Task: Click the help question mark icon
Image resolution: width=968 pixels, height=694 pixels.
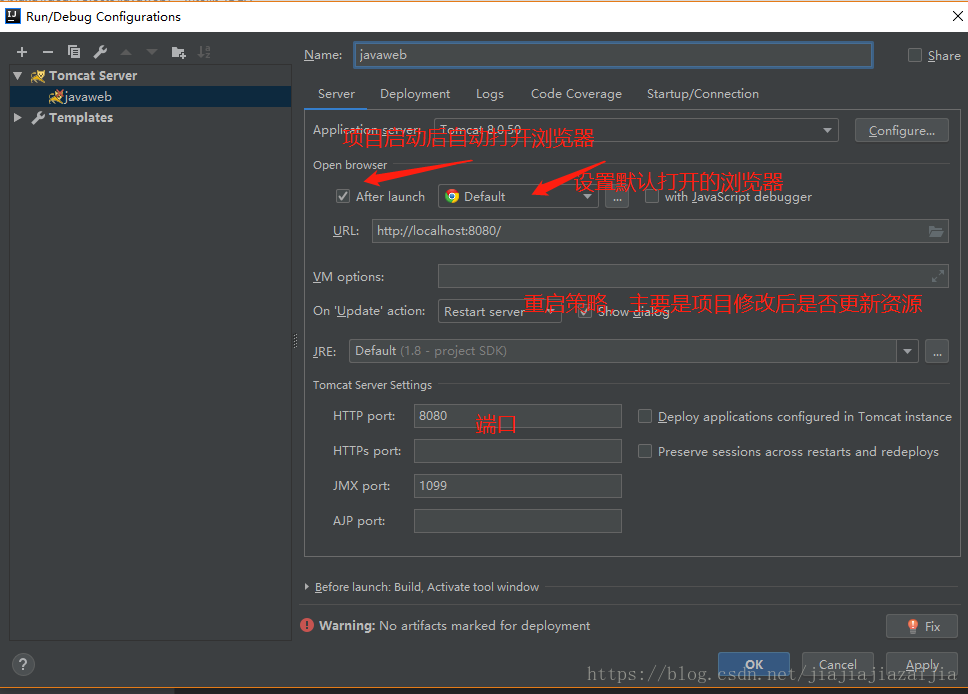Action: [x=23, y=664]
